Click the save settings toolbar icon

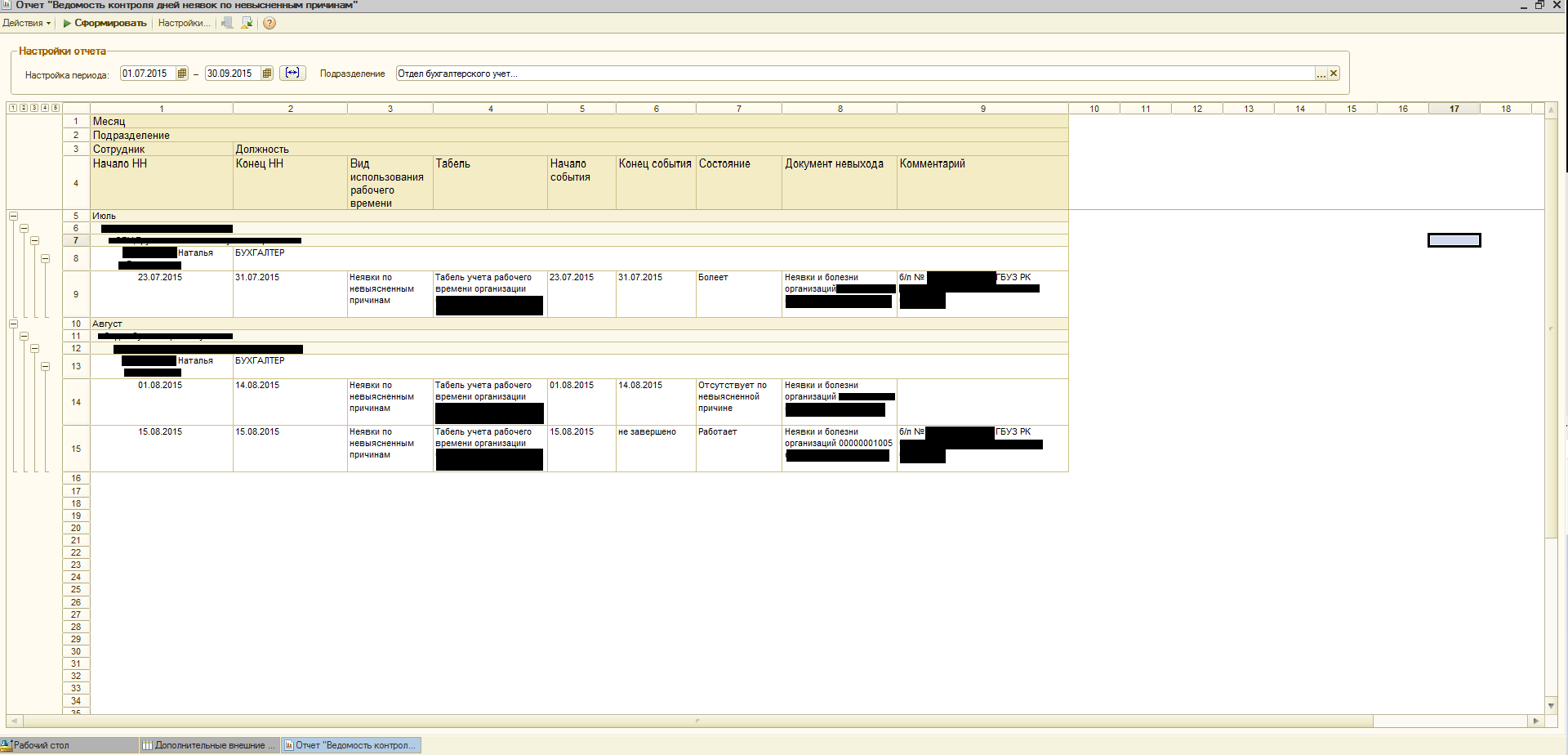pyautogui.click(x=247, y=23)
